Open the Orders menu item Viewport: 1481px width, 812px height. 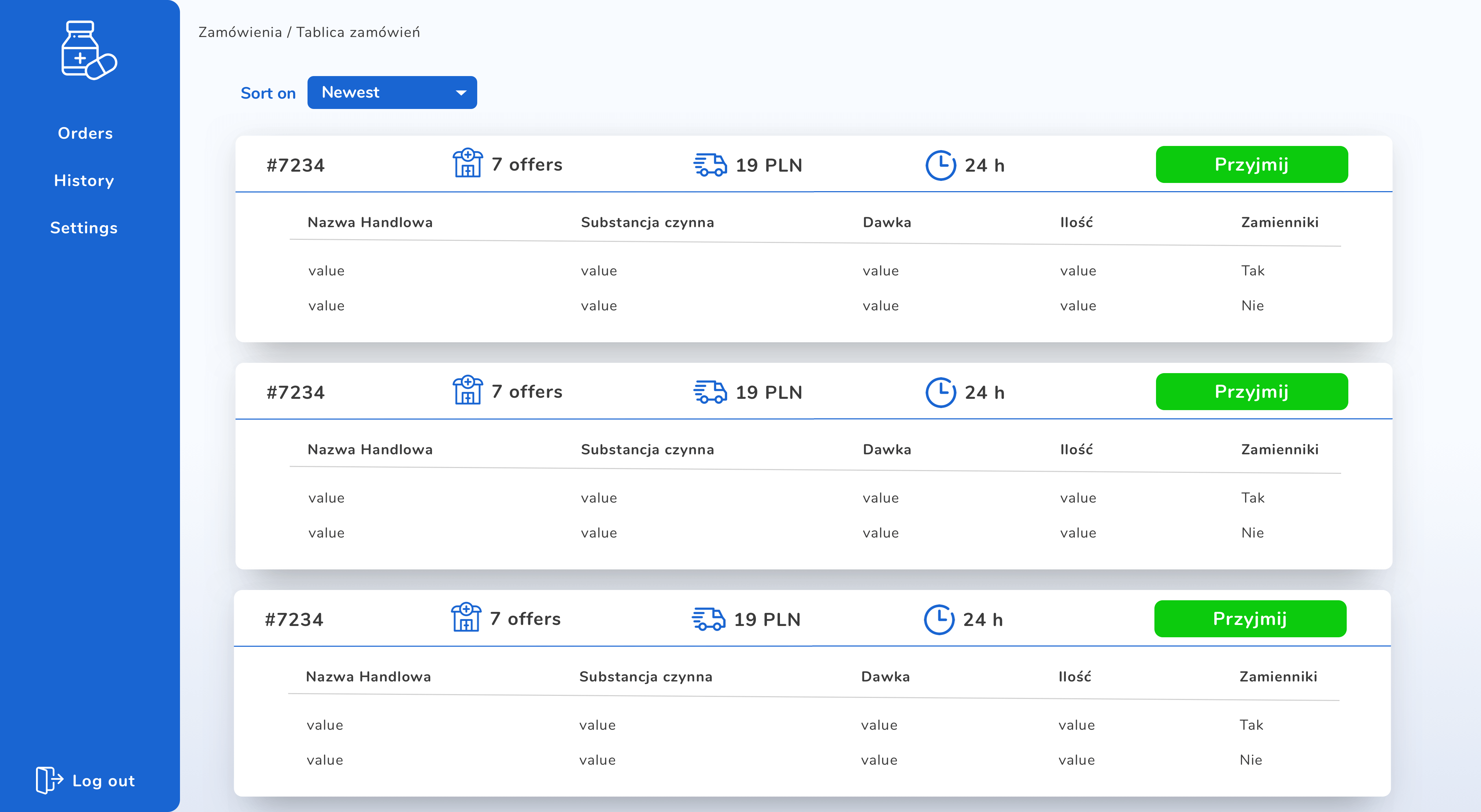click(x=85, y=133)
